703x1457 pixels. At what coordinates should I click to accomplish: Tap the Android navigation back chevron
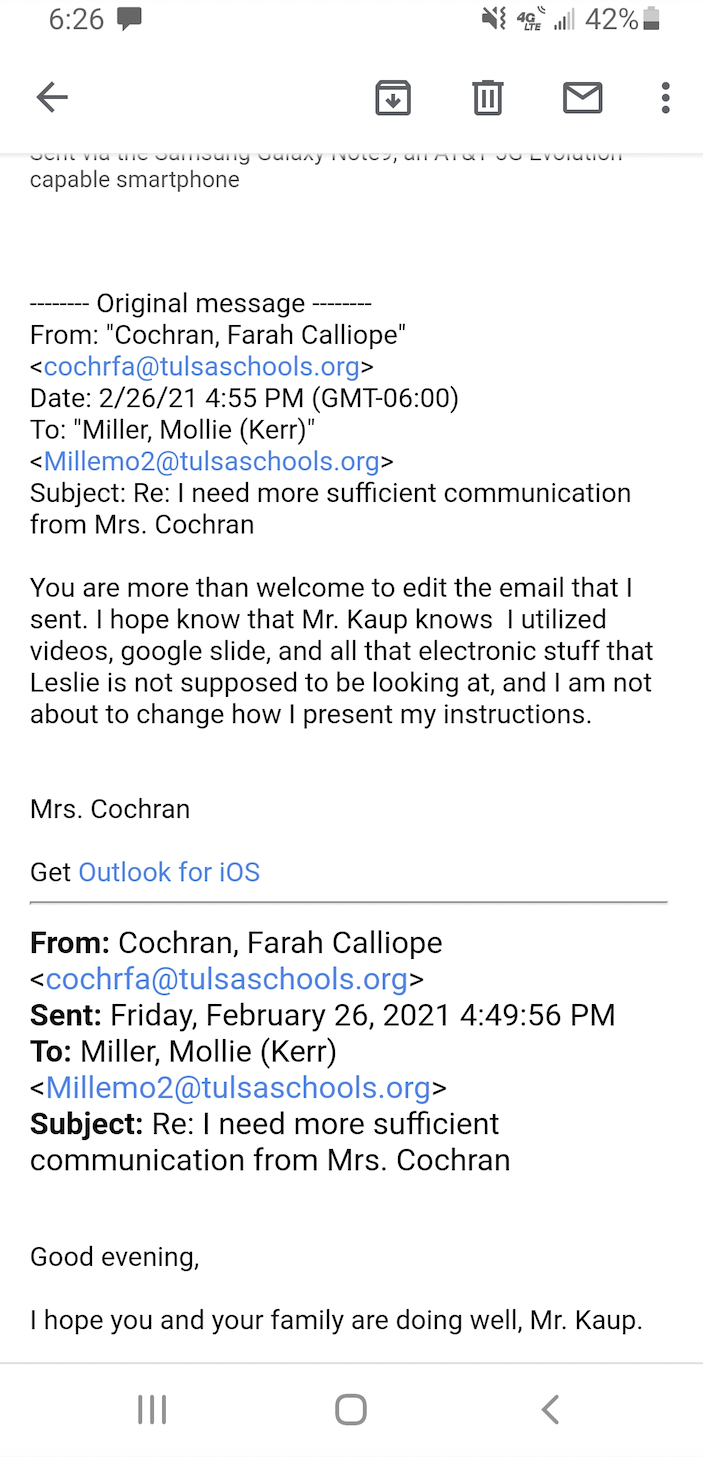[x=549, y=1409]
